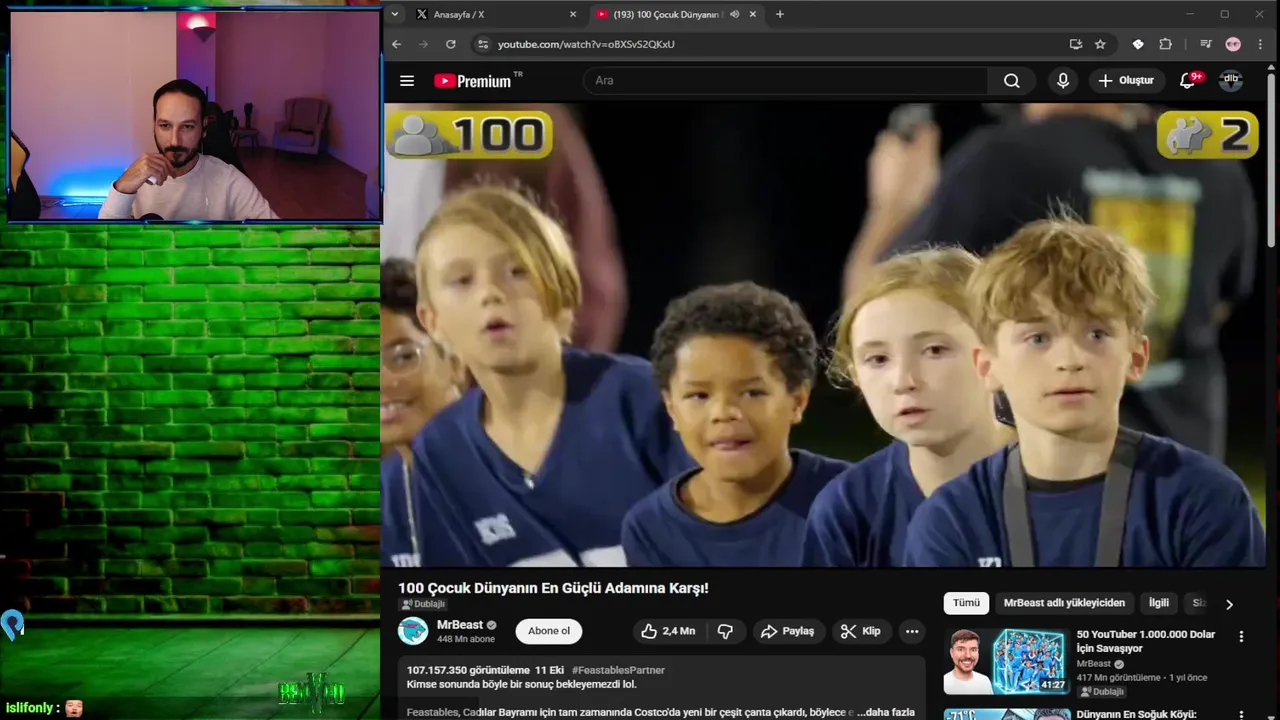Image resolution: width=1280 pixels, height=720 pixels.
Task: Click the 'Klip' button
Action: tap(861, 631)
